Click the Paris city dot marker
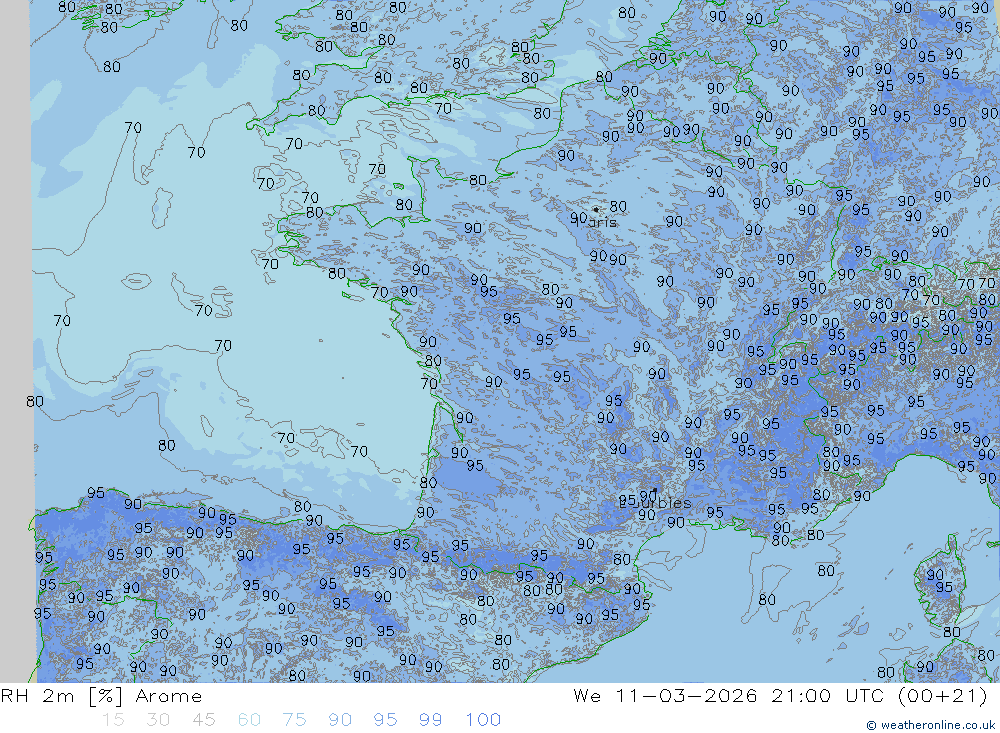The image size is (1000, 733). [x=596, y=209]
